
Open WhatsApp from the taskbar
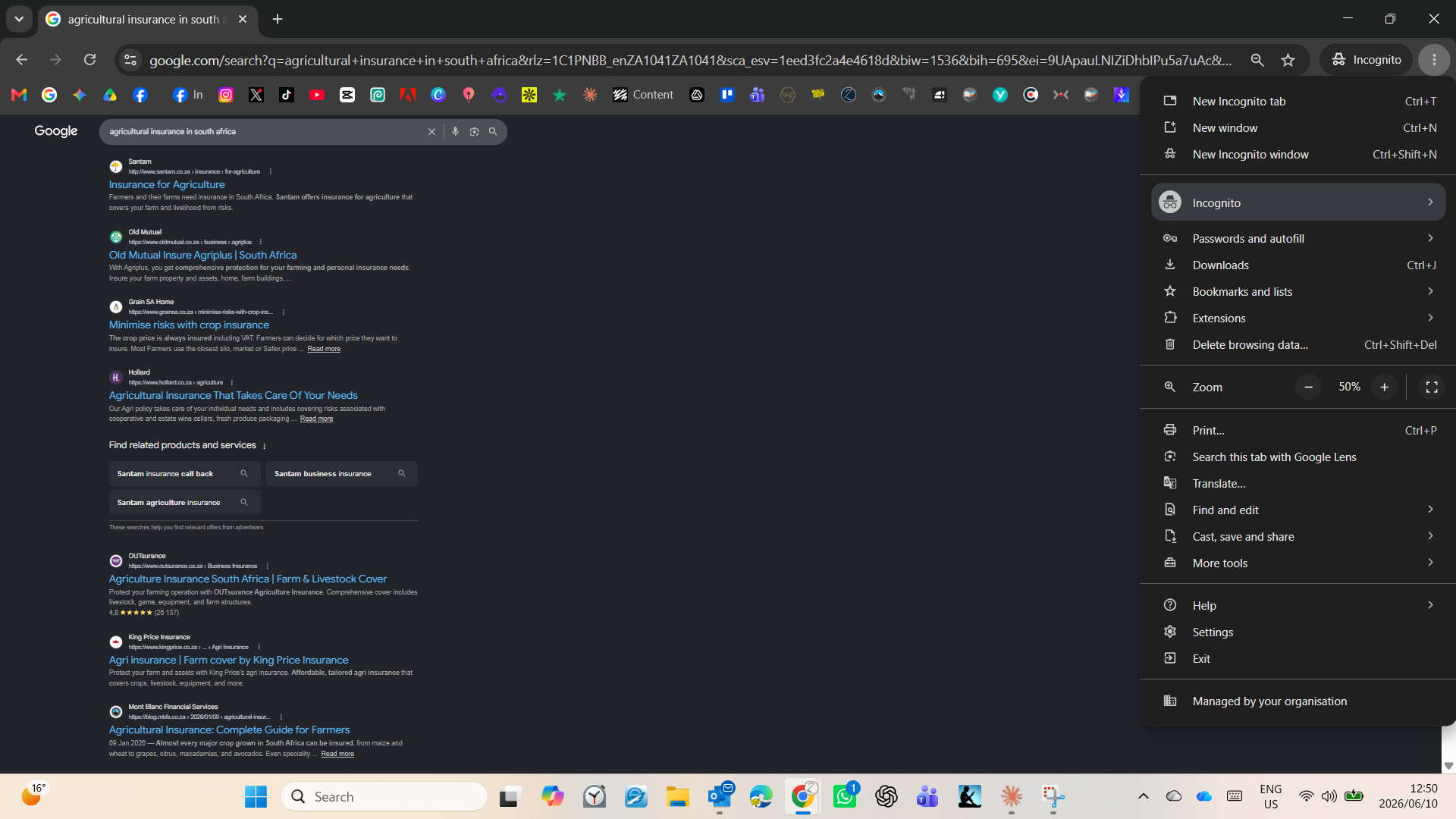(x=845, y=796)
